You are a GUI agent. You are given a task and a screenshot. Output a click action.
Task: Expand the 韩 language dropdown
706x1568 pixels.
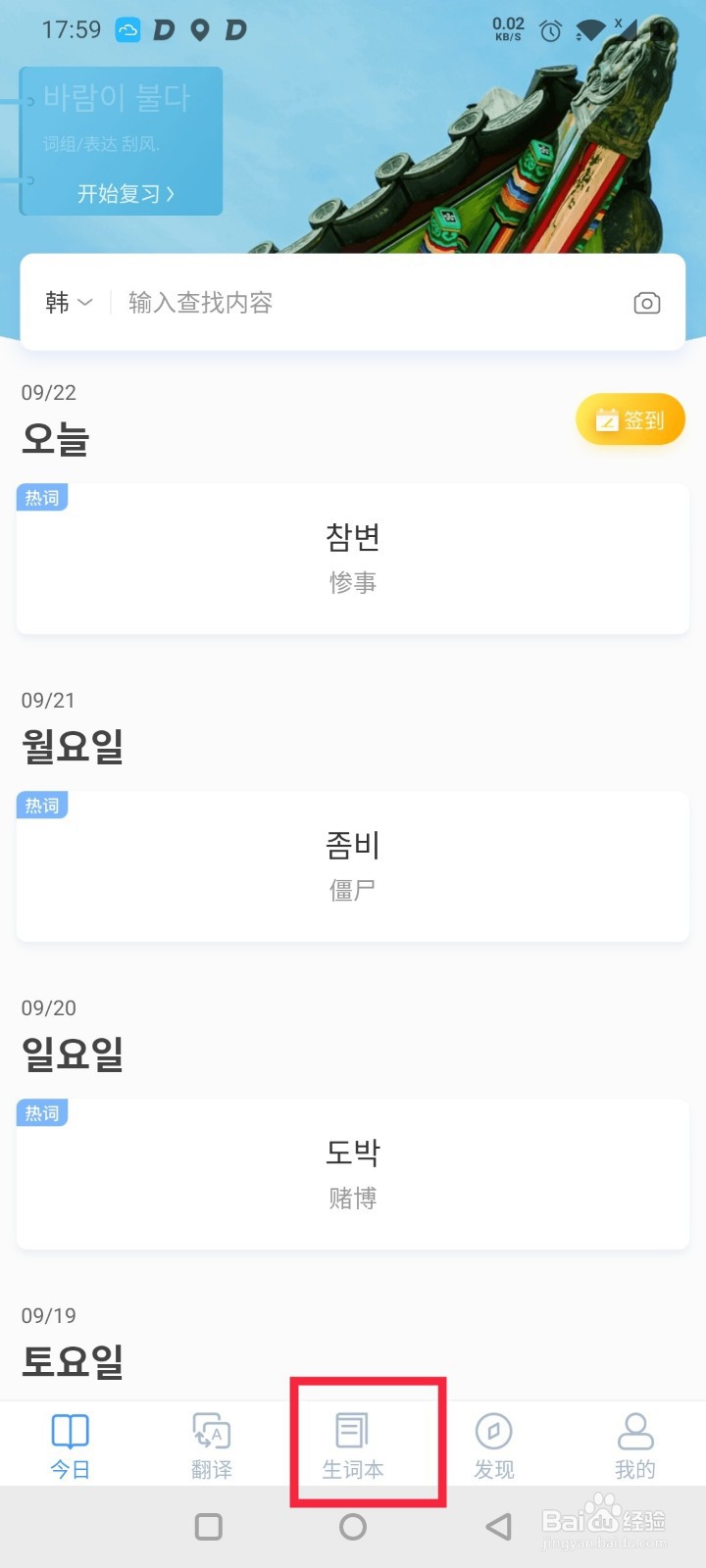pos(69,303)
